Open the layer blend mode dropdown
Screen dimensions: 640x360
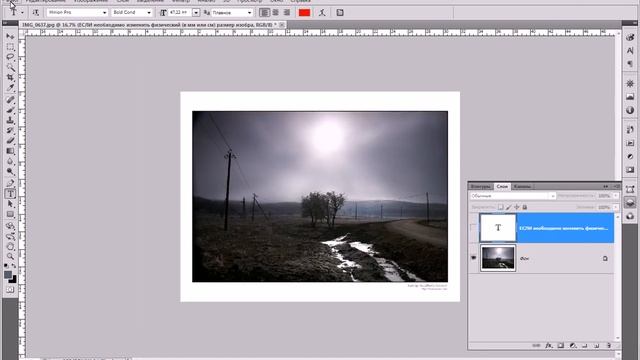(513, 196)
